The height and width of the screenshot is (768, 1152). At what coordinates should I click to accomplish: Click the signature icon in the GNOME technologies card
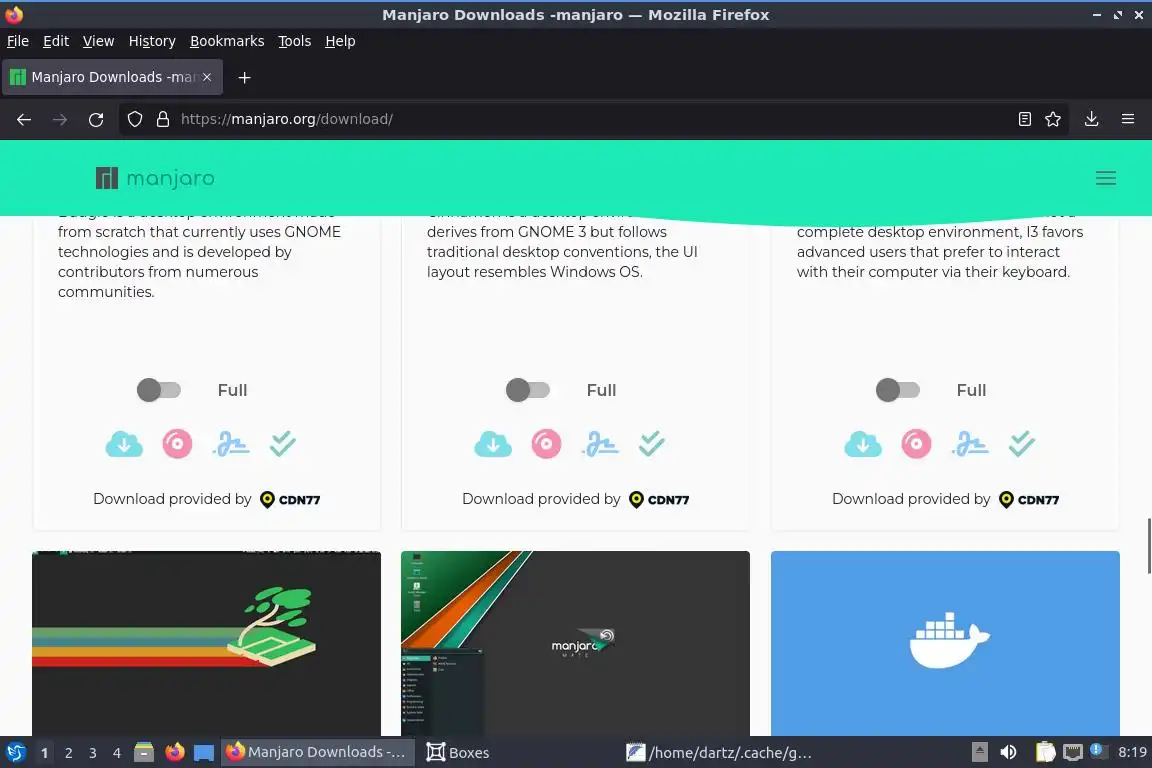click(x=231, y=444)
